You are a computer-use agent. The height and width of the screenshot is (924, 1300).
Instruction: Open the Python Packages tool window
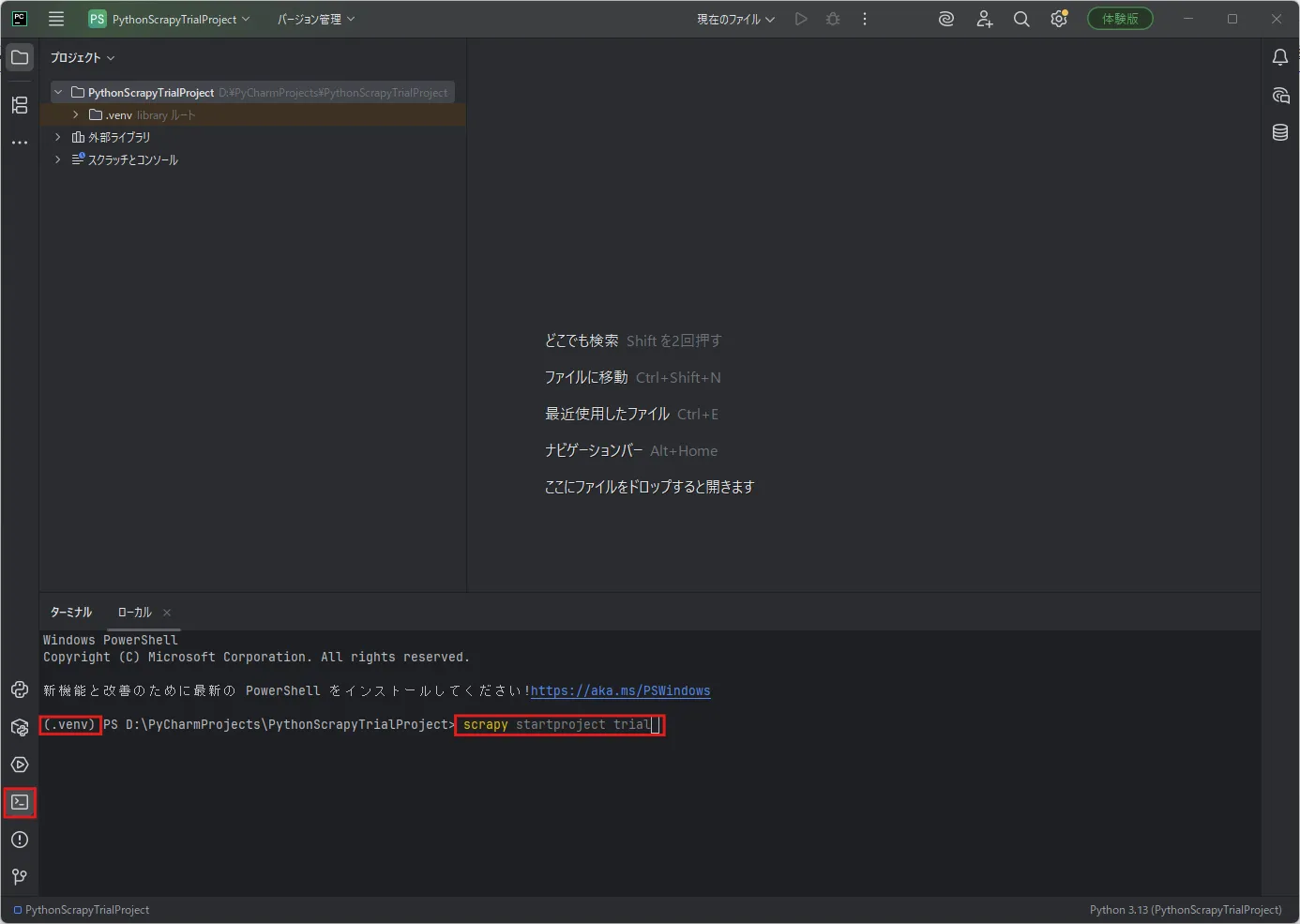[x=20, y=727]
